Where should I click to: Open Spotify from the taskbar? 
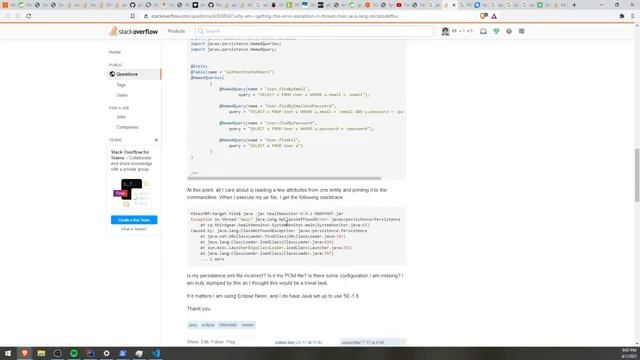74,353
